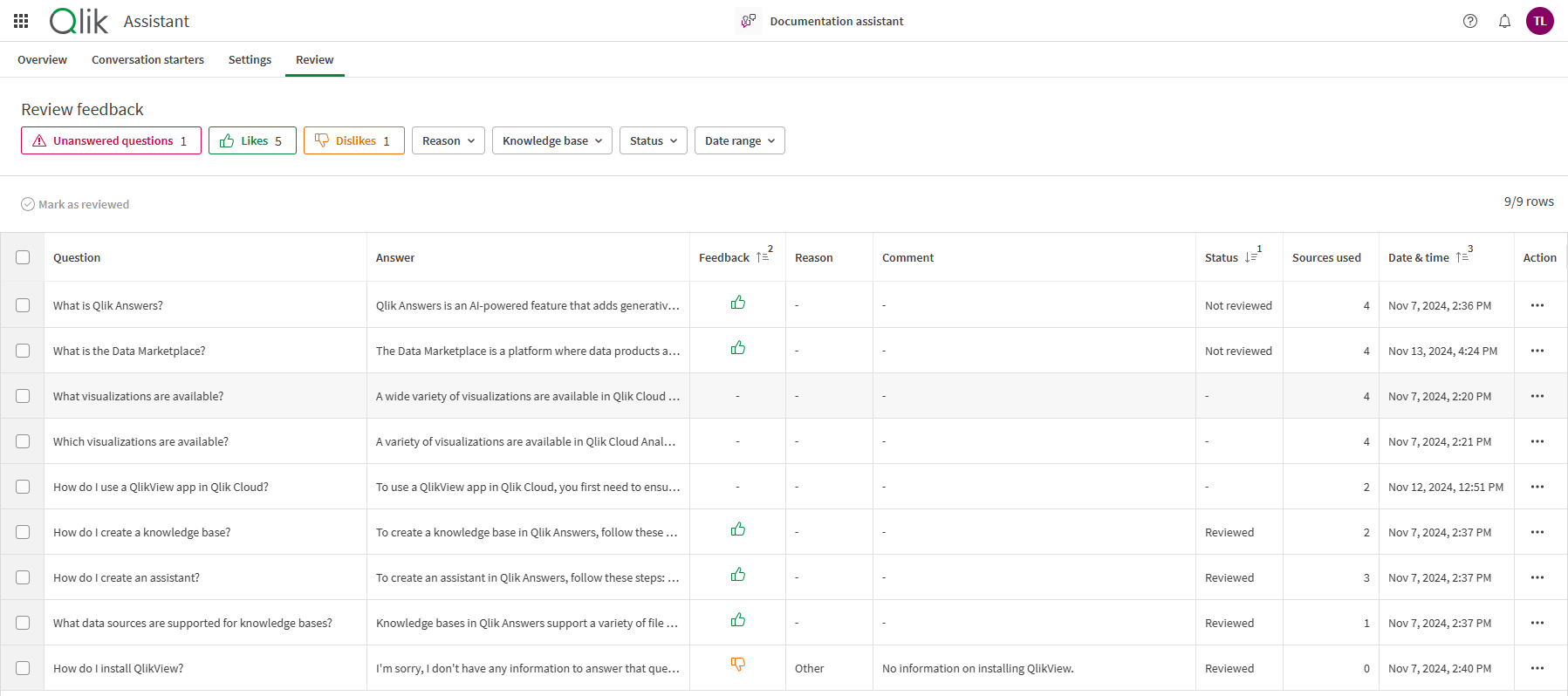Click thumbs down in install QlikView row

tap(738, 665)
